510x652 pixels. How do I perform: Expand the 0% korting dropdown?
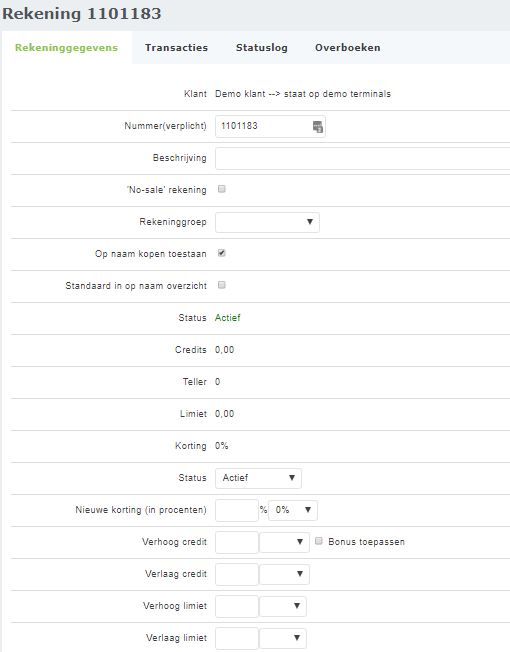[x=293, y=510]
